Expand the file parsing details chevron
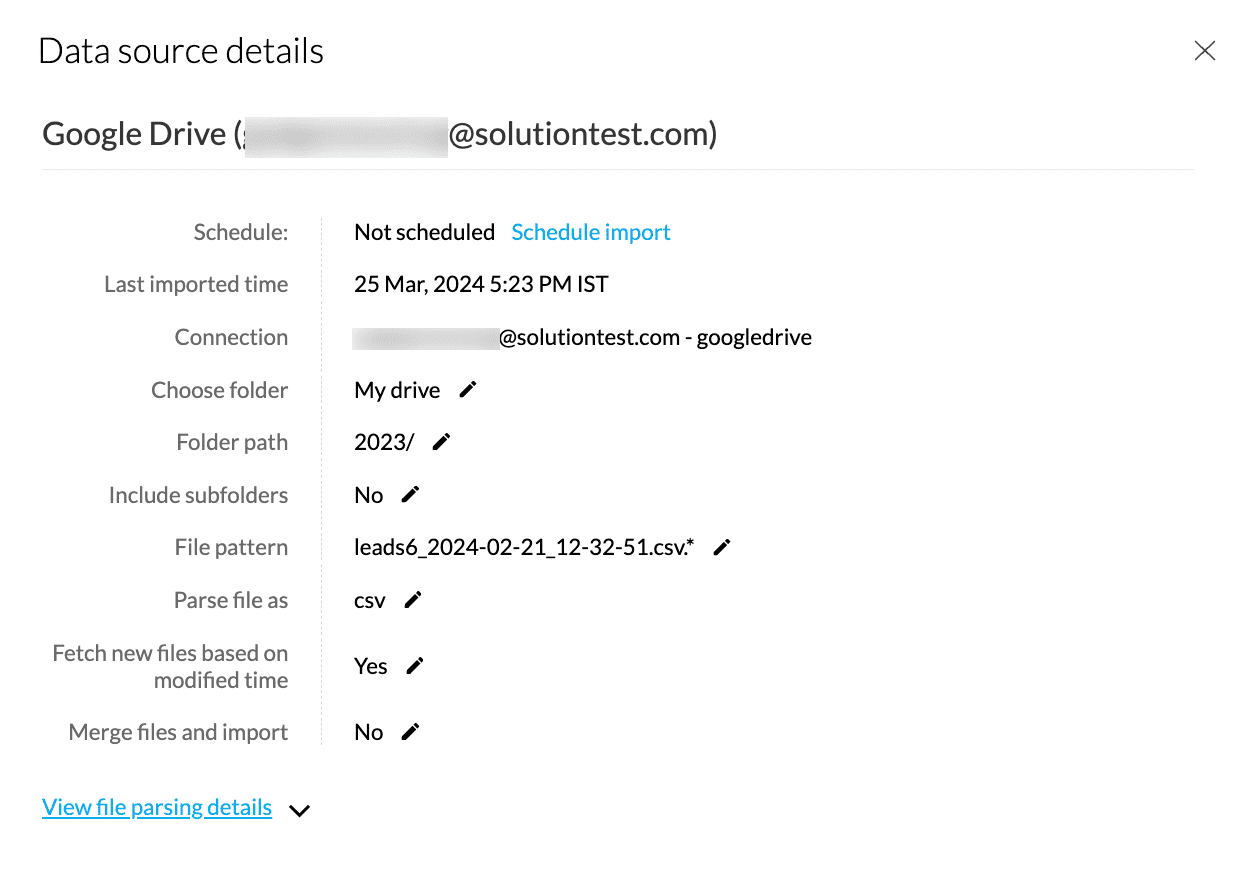Screen dimensions: 1238x876 coord(299,810)
